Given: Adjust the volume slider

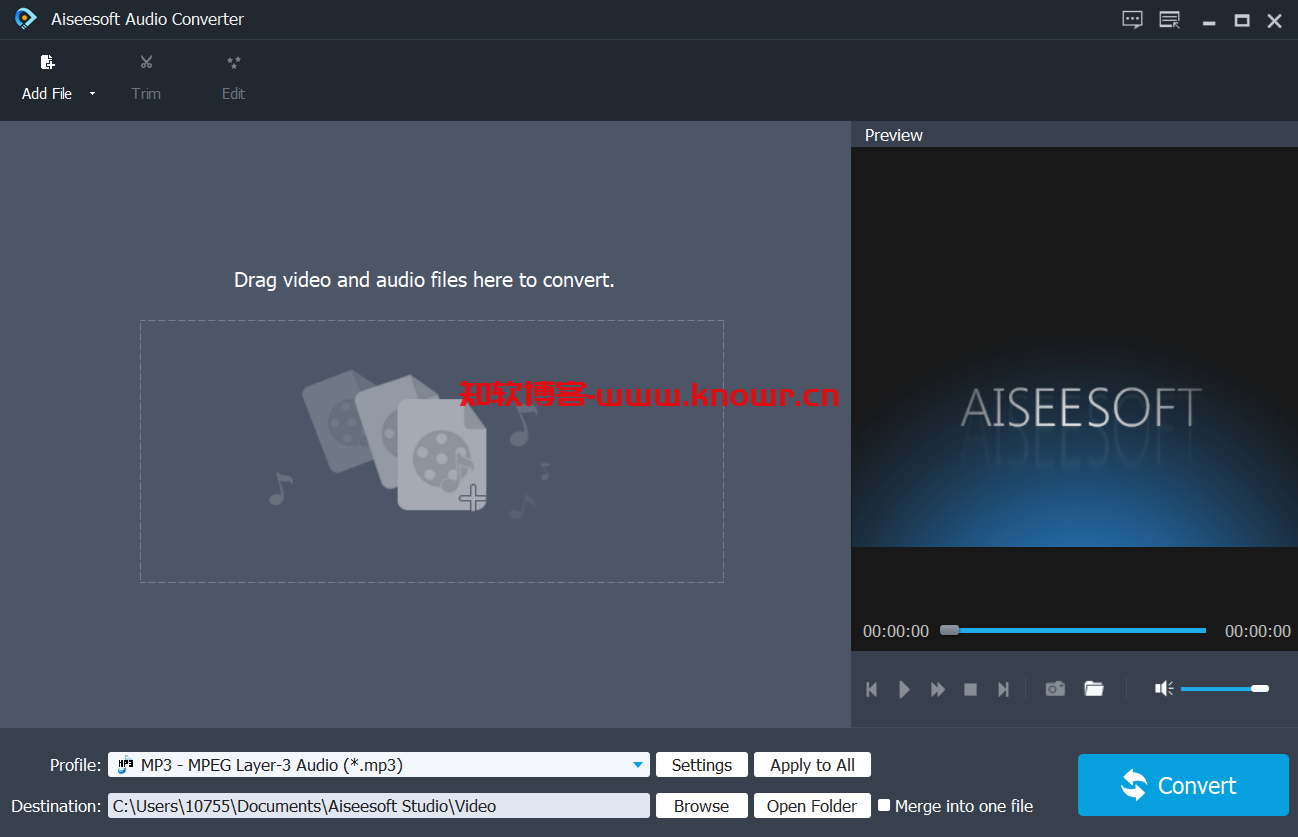Looking at the screenshot, I should 1224,688.
